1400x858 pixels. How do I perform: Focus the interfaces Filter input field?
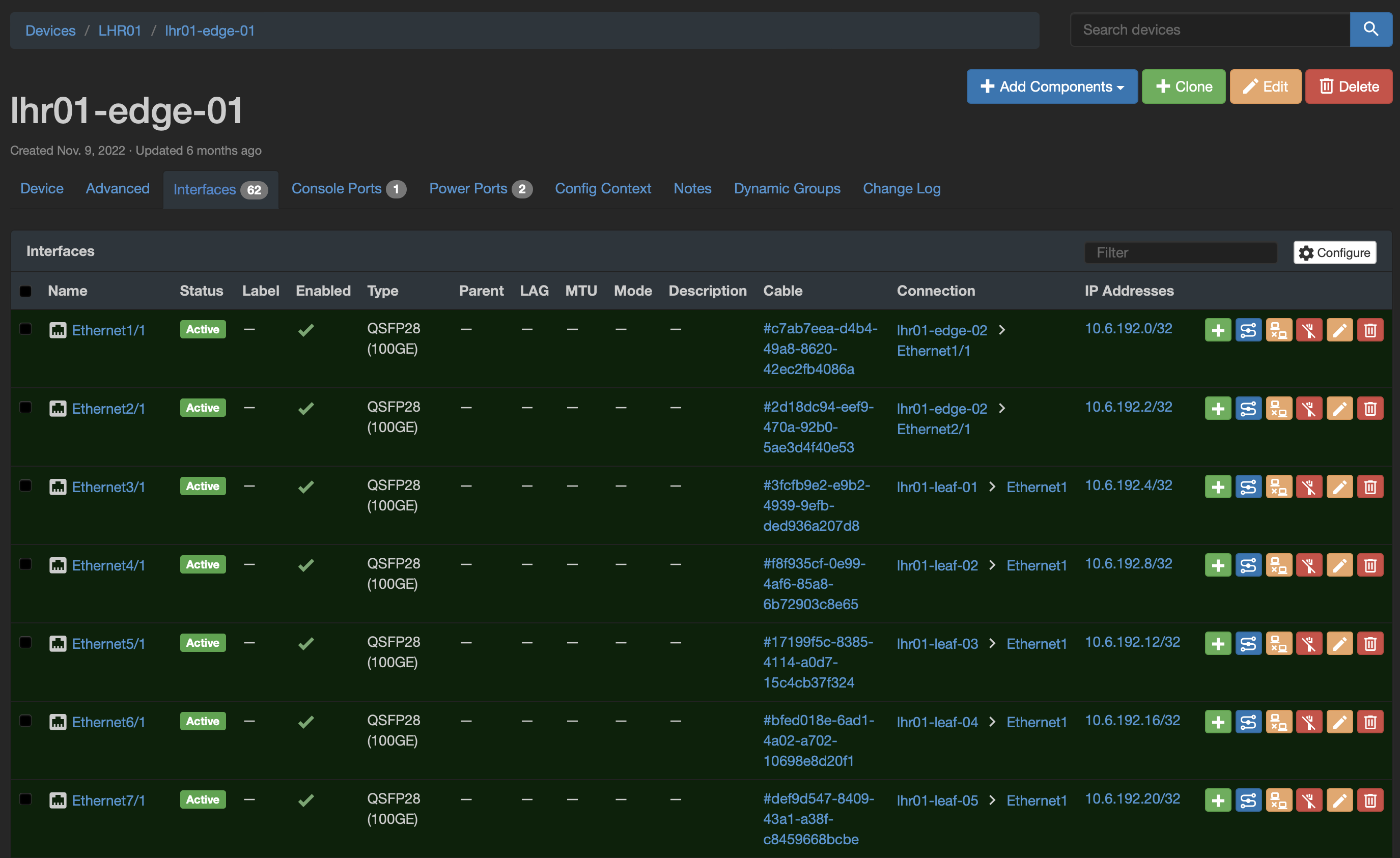(1180, 253)
